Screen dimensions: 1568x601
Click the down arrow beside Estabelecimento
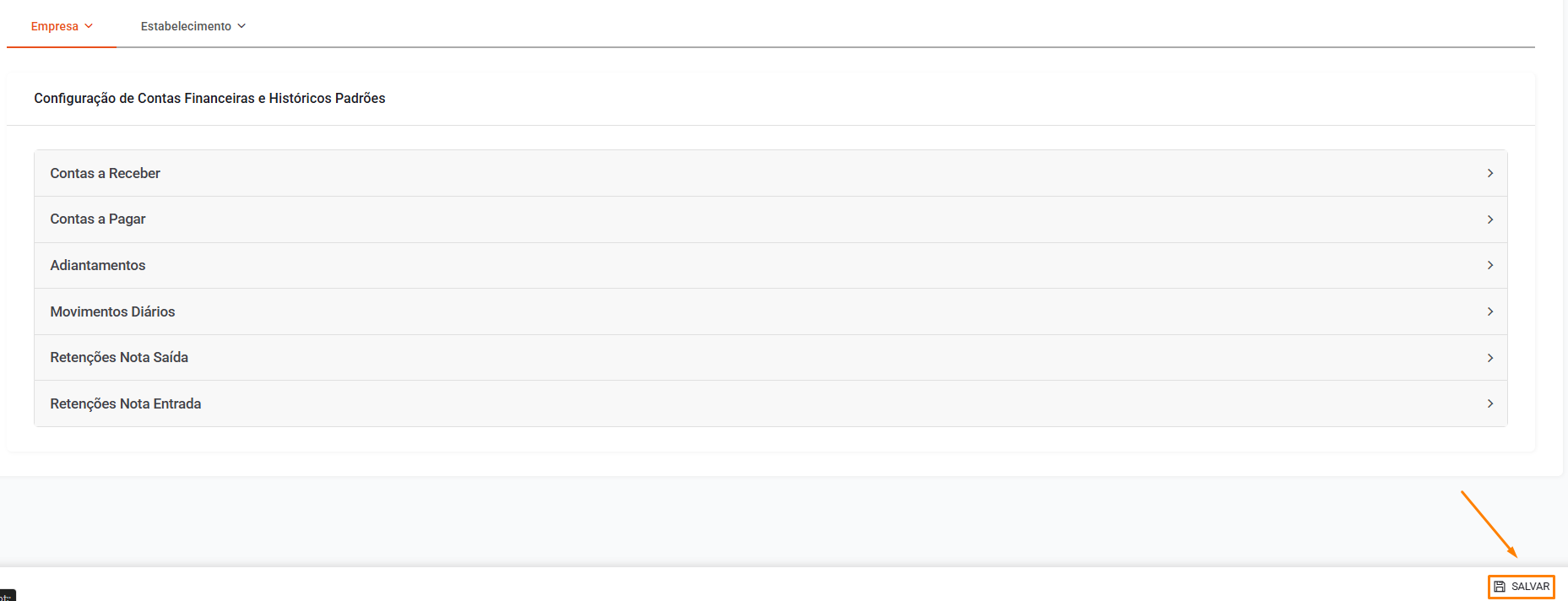(241, 26)
